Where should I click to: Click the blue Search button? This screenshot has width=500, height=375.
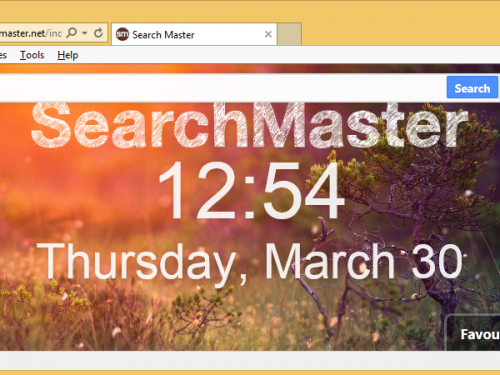[x=472, y=88]
